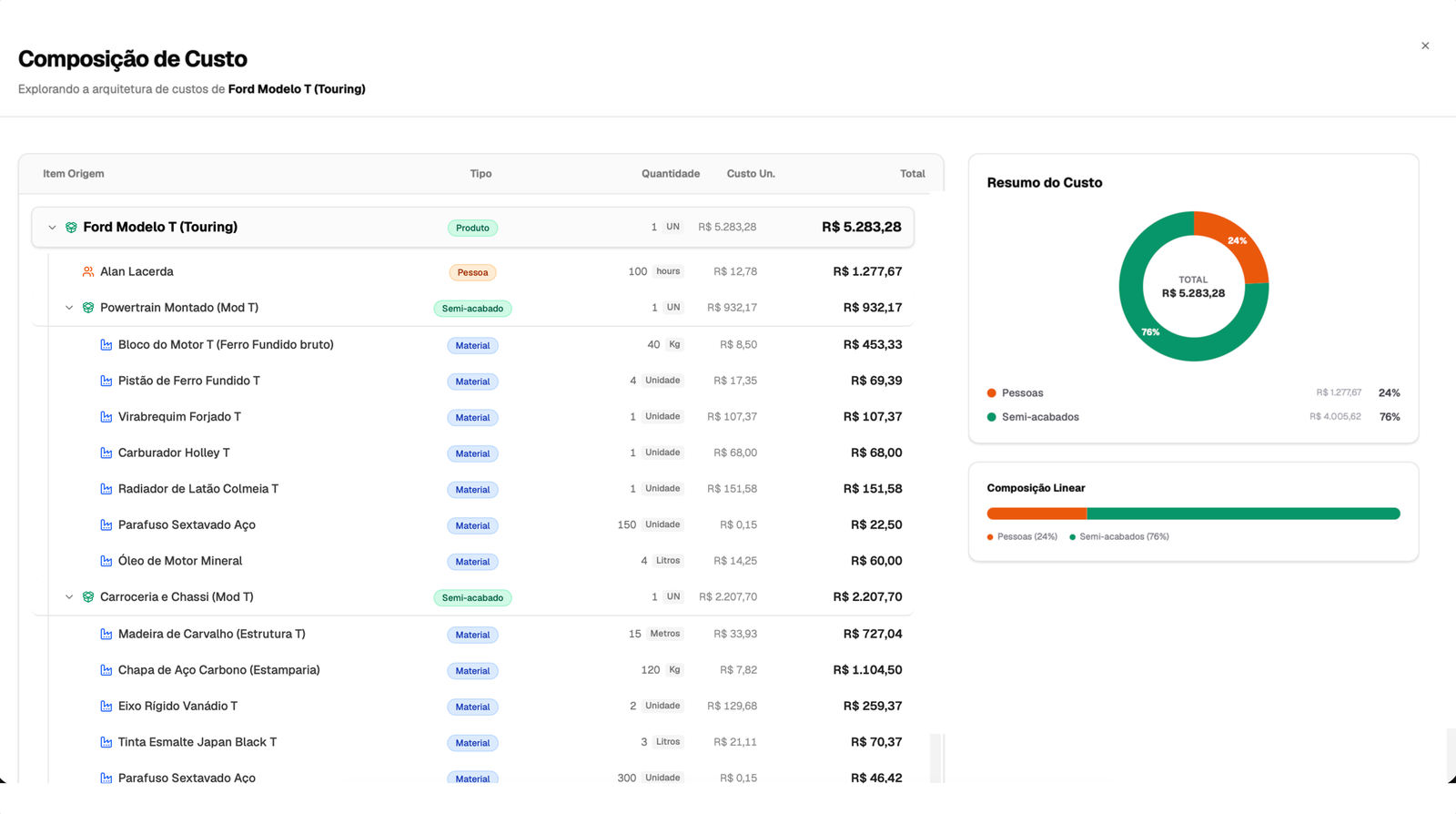Image resolution: width=1456 pixels, height=814 pixels.
Task: Click the product icon beside Ford Modelo T (Touring)
Action: 71,228
